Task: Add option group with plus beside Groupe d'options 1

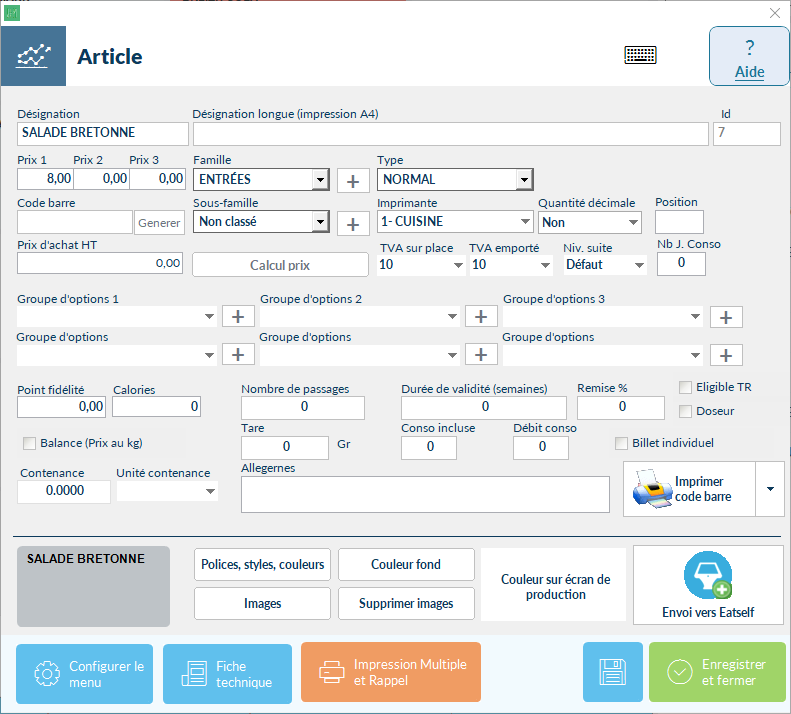Action: click(x=238, y=317)
